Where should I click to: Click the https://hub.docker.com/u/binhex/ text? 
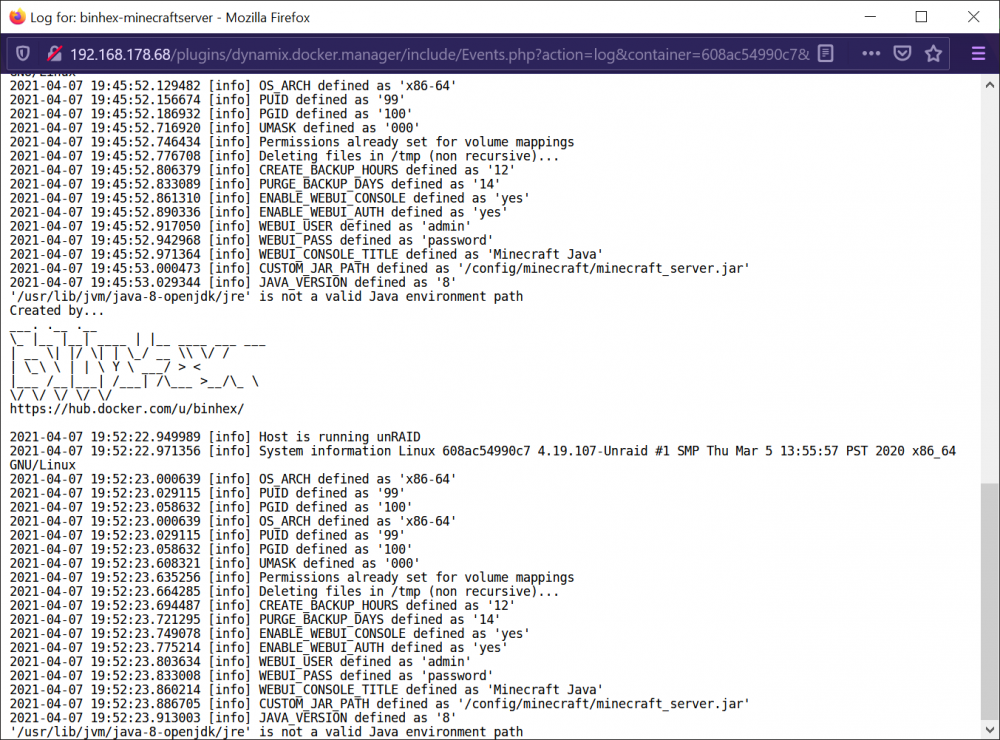click(127, 408)
